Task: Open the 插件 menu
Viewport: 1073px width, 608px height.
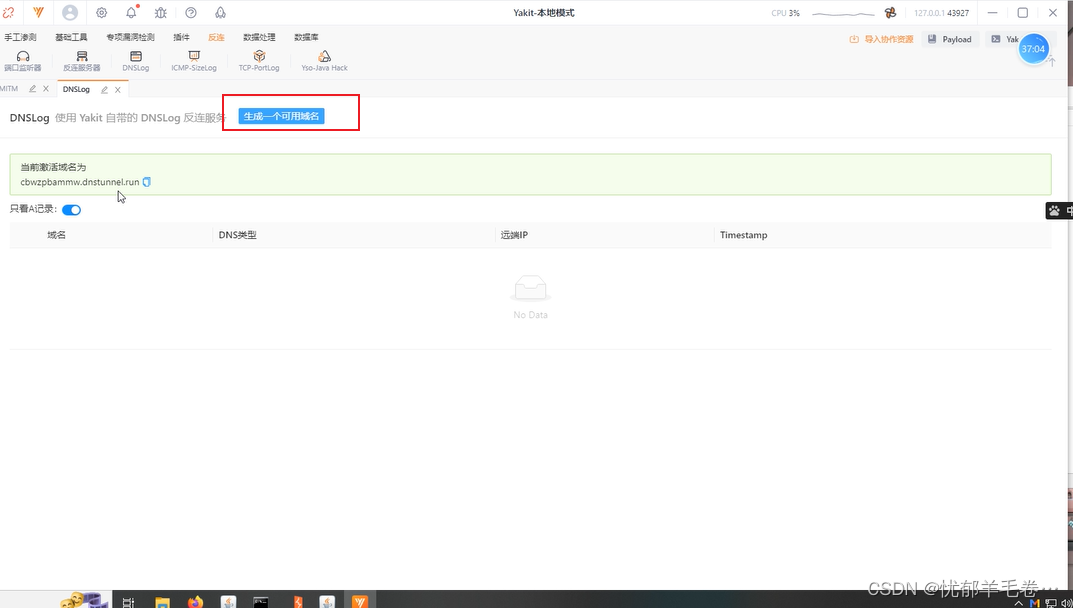Action: click(181, 38)
